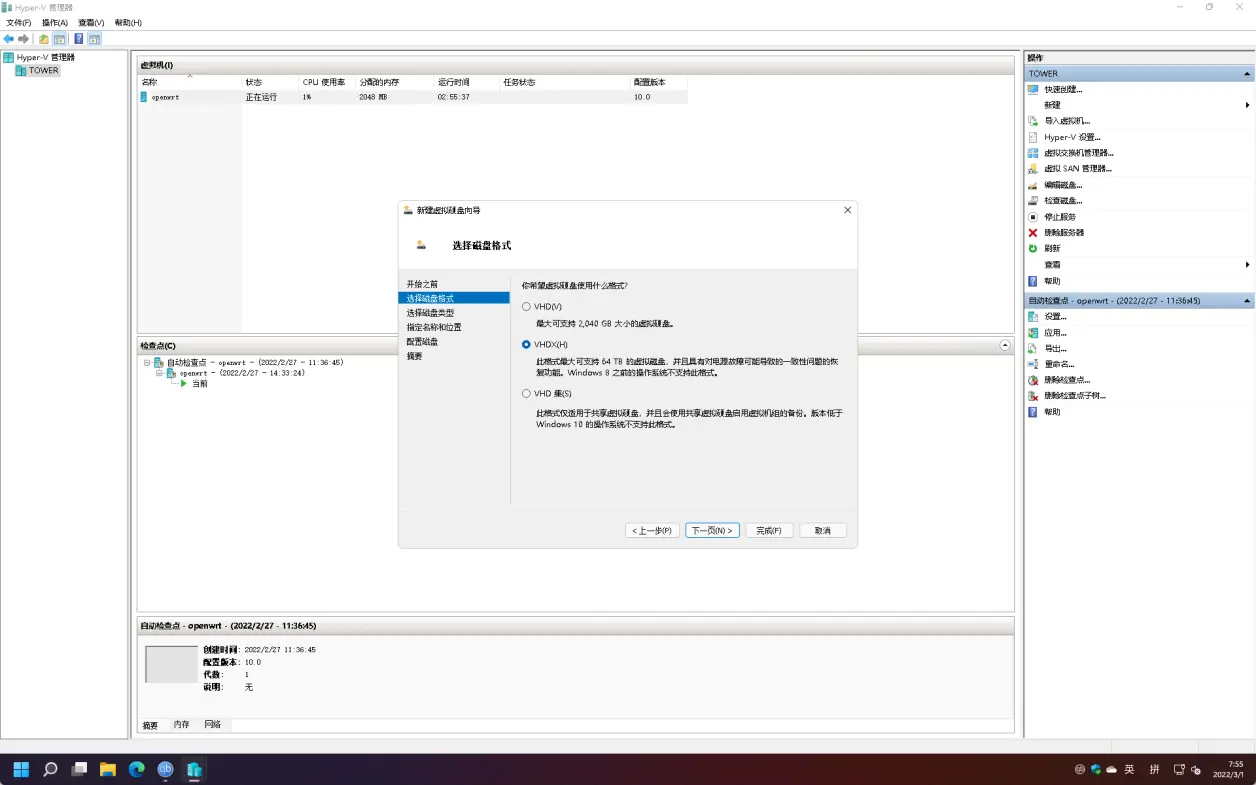Click 导出 checkpoint action
The height and width of the screenshot is (785, 1256).
coord(1055,349)
